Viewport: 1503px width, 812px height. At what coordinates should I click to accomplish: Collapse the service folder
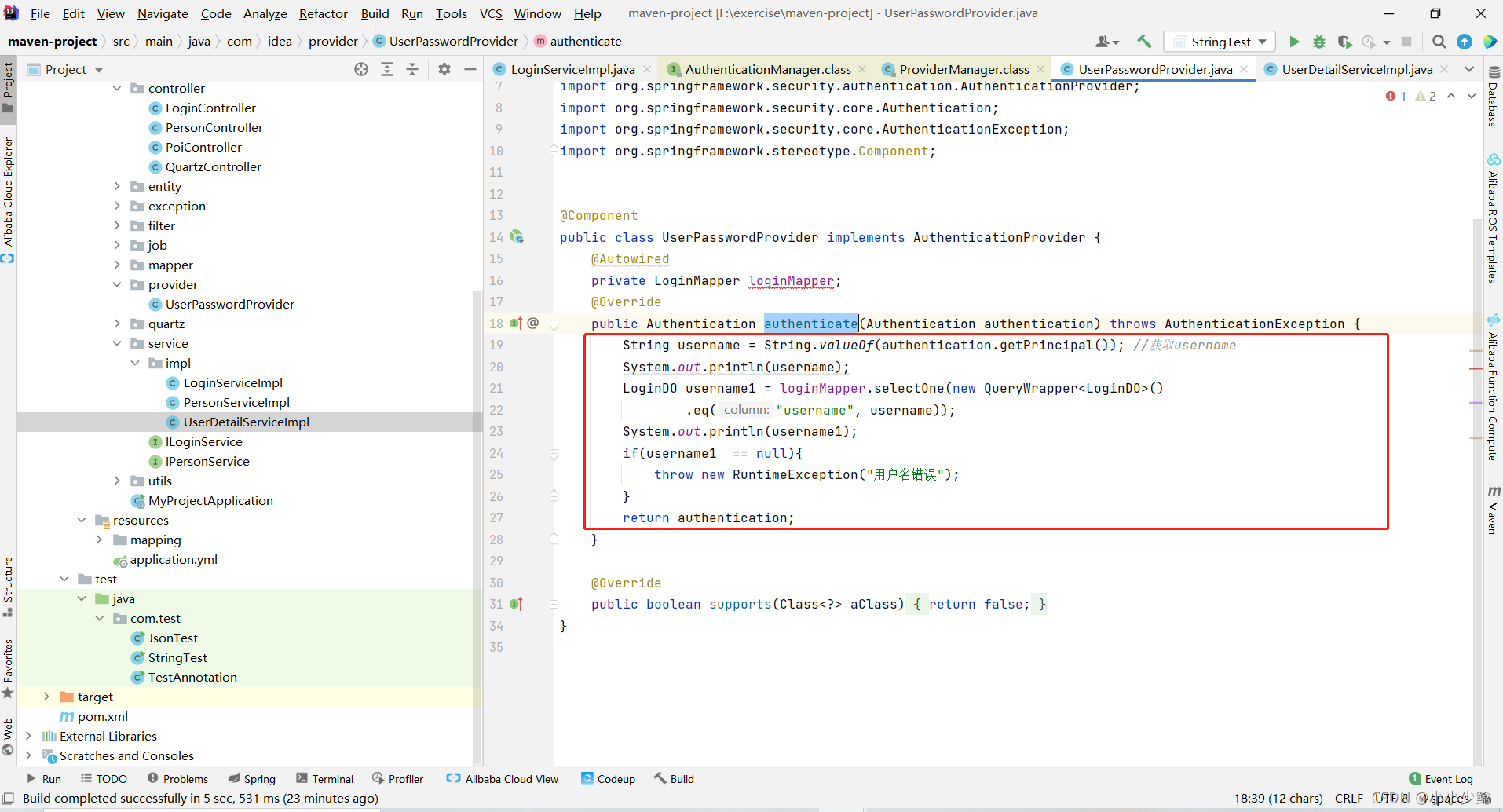click(x=117, y=343)
